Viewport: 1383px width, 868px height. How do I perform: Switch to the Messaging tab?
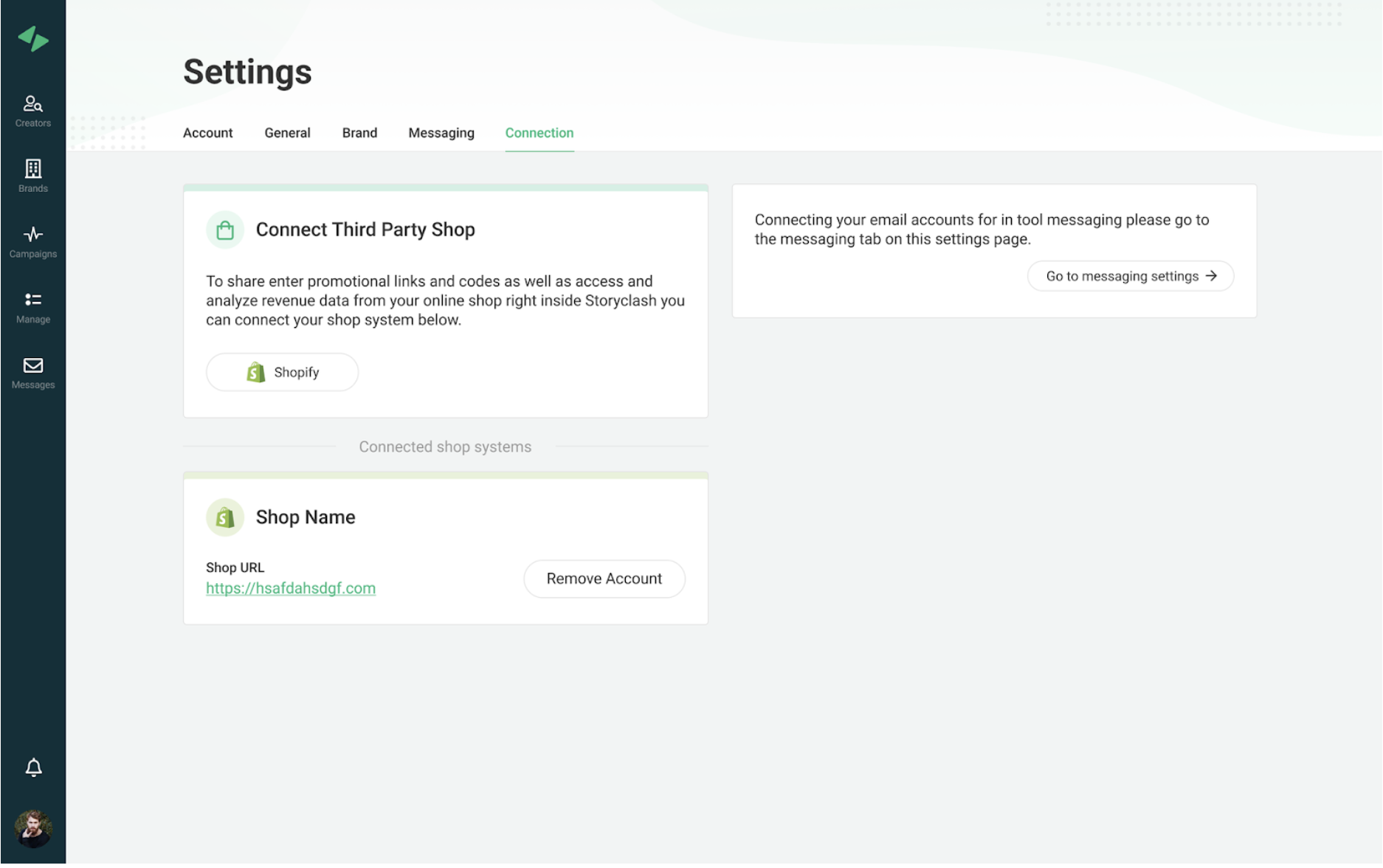[441, 133]
